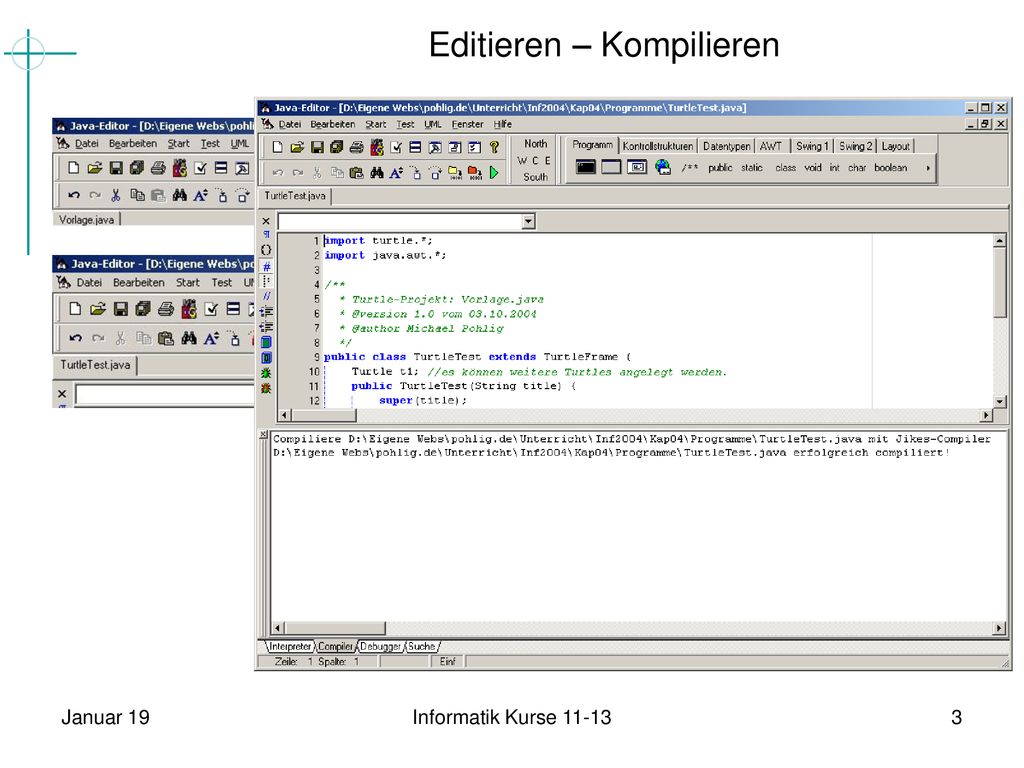Click input field in lower-left background window
The height and width of the screenshot is (768, 1024).
tap(165, 394)
